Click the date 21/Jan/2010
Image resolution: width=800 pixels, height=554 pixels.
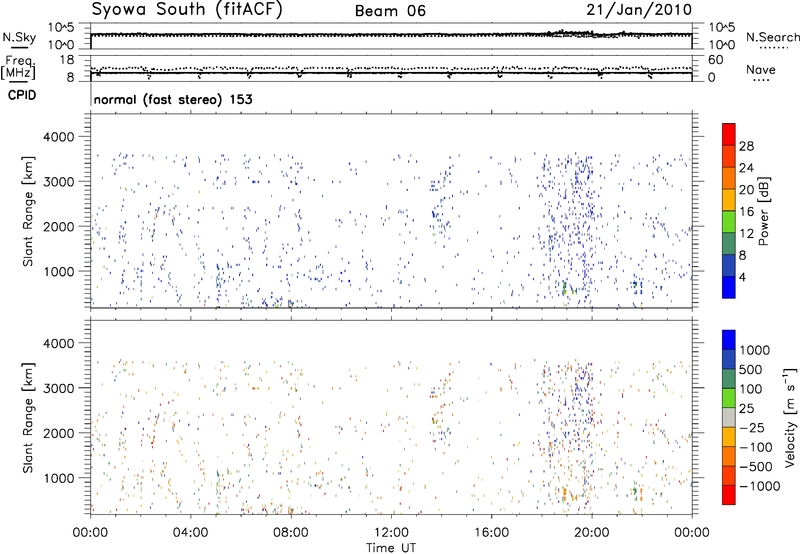[x=639, y=10]
